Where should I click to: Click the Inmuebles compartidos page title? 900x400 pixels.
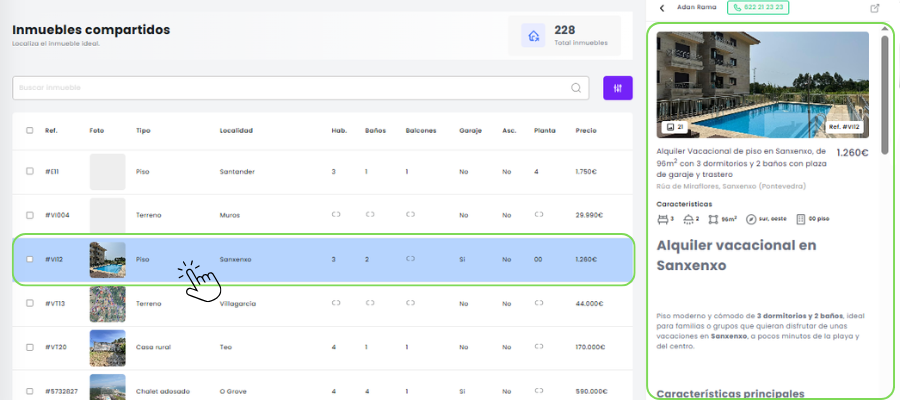[x=91, y=30]
